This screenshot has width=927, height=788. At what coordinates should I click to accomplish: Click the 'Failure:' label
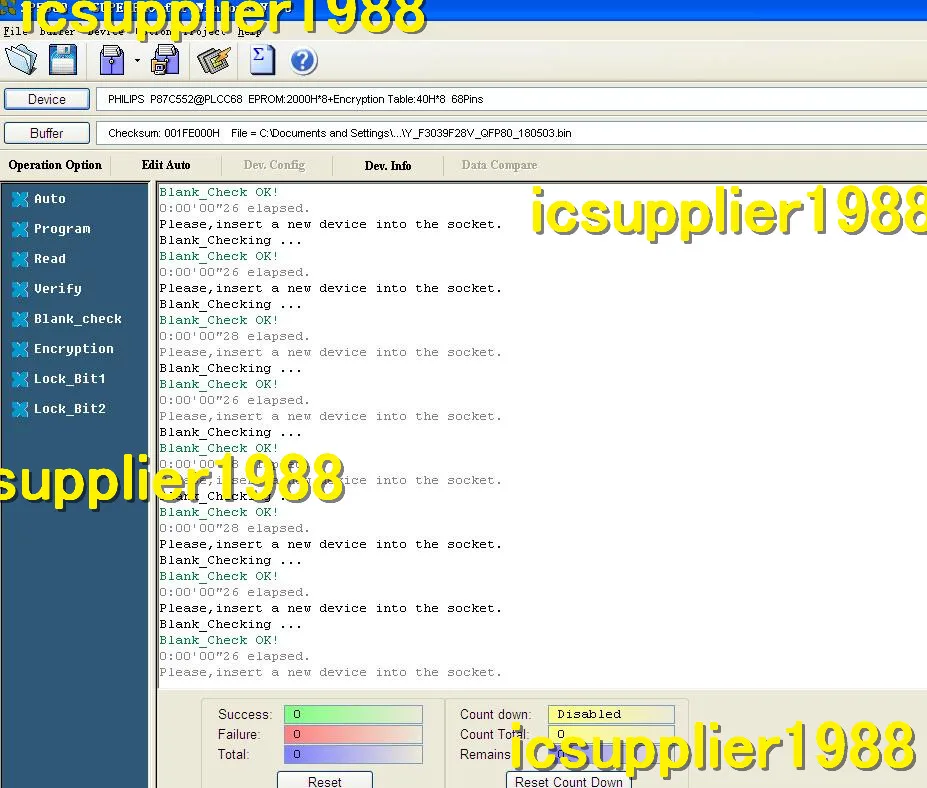(x=239, y=734)
